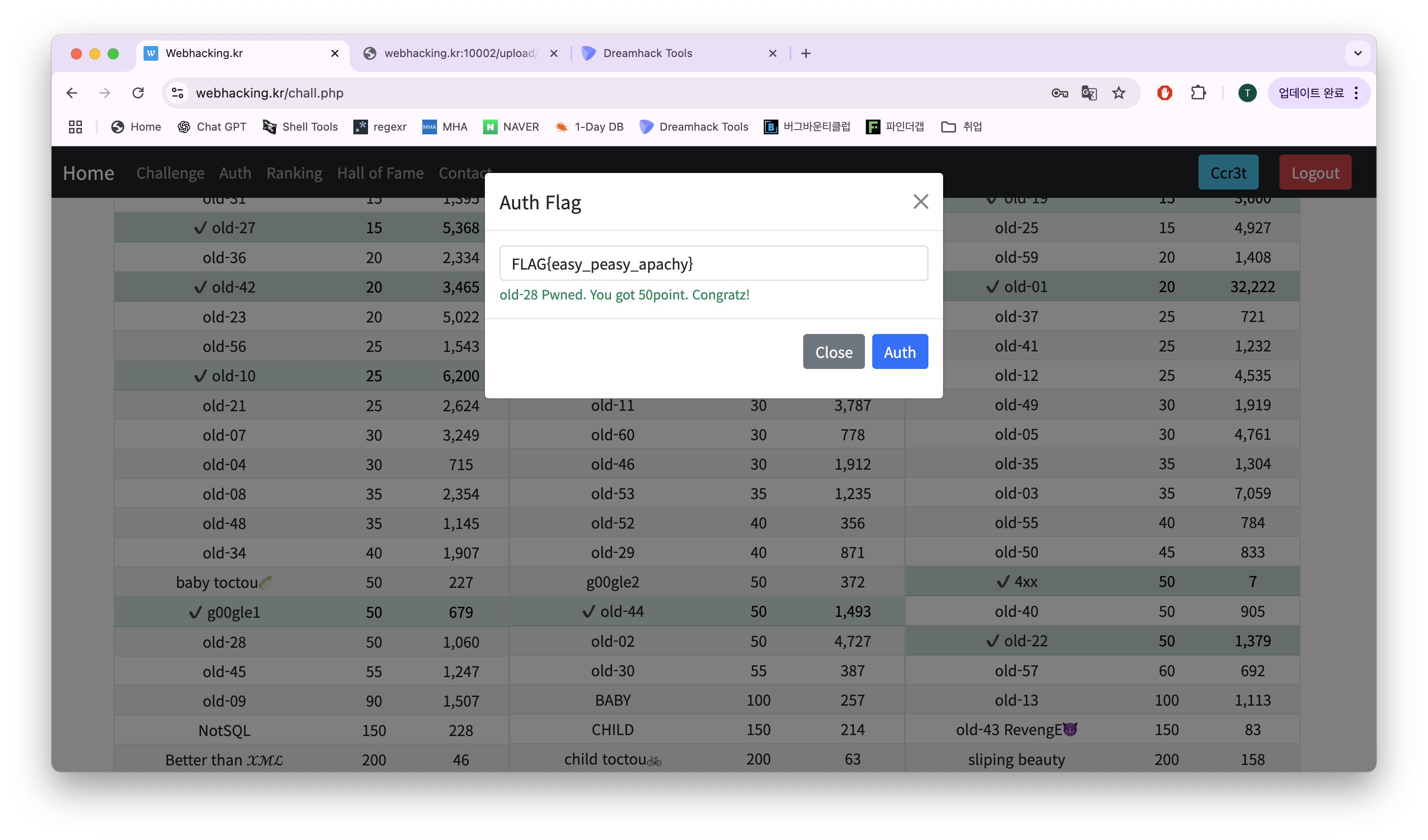
Task: Dismiss the Auth Flag dialog with the X
Action: (x=920, y=202)
